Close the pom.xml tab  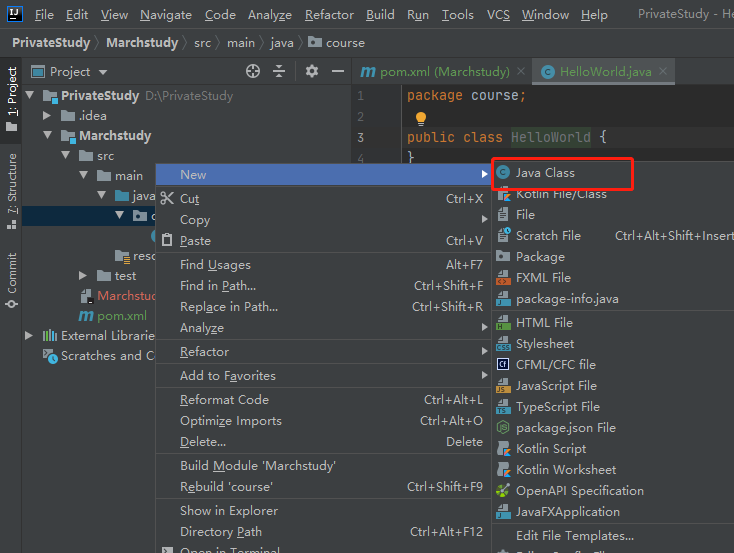point(521,71)
